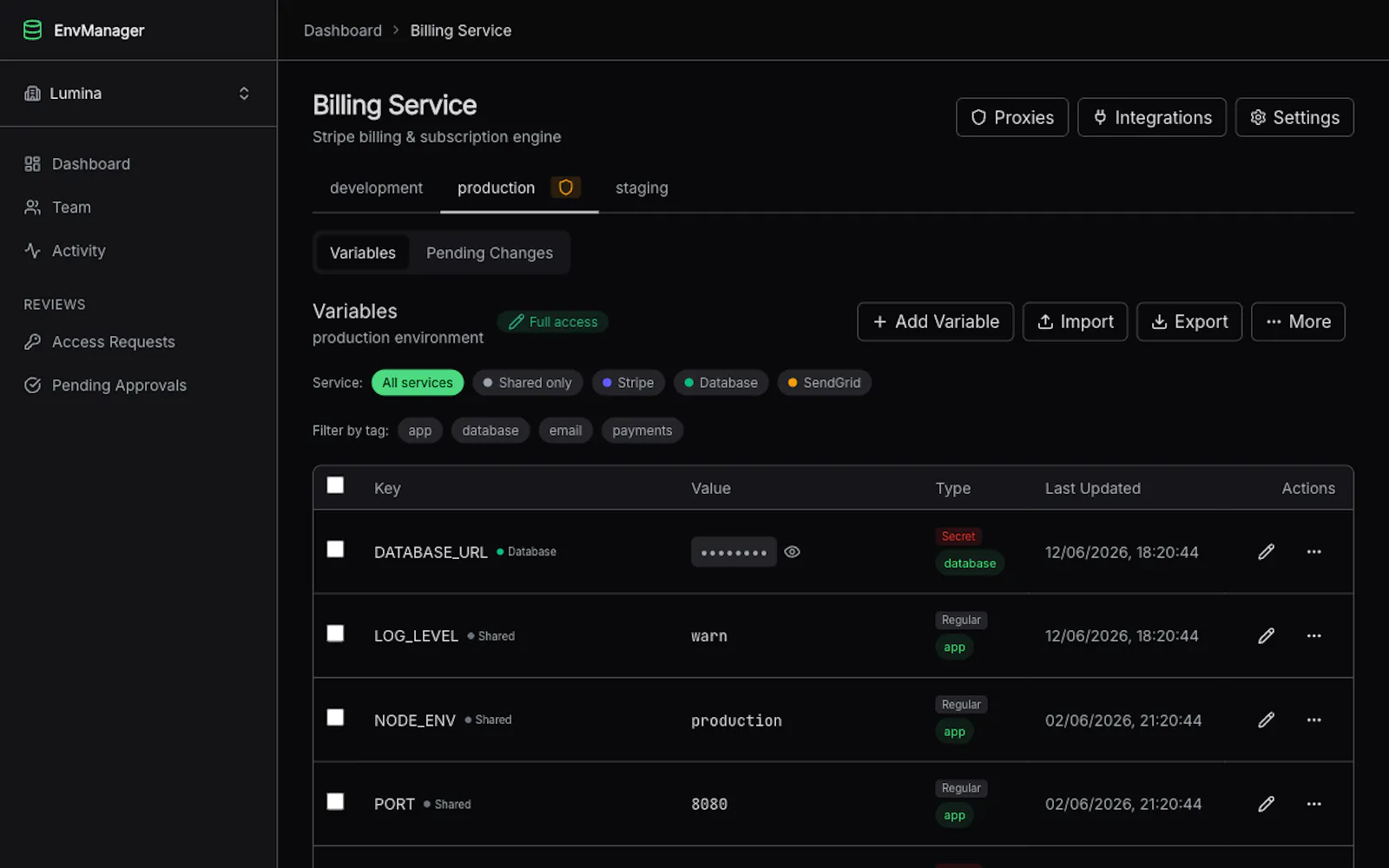Click the EnvManager logo icon

coord(32,30)
